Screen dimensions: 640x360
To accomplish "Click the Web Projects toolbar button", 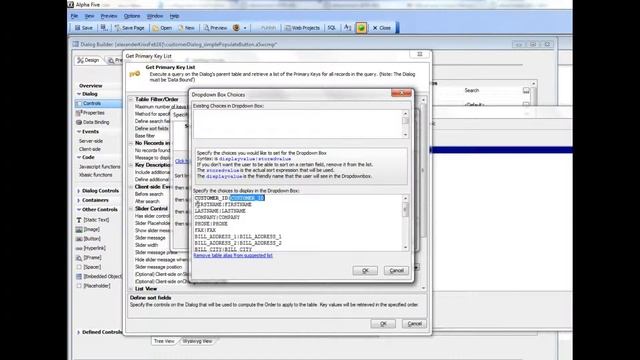I will [x=302, y=28].
